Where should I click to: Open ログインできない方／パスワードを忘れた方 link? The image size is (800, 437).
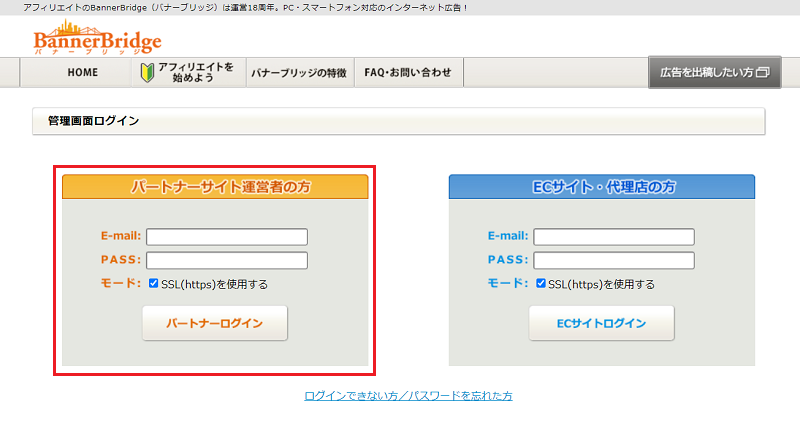408,396
